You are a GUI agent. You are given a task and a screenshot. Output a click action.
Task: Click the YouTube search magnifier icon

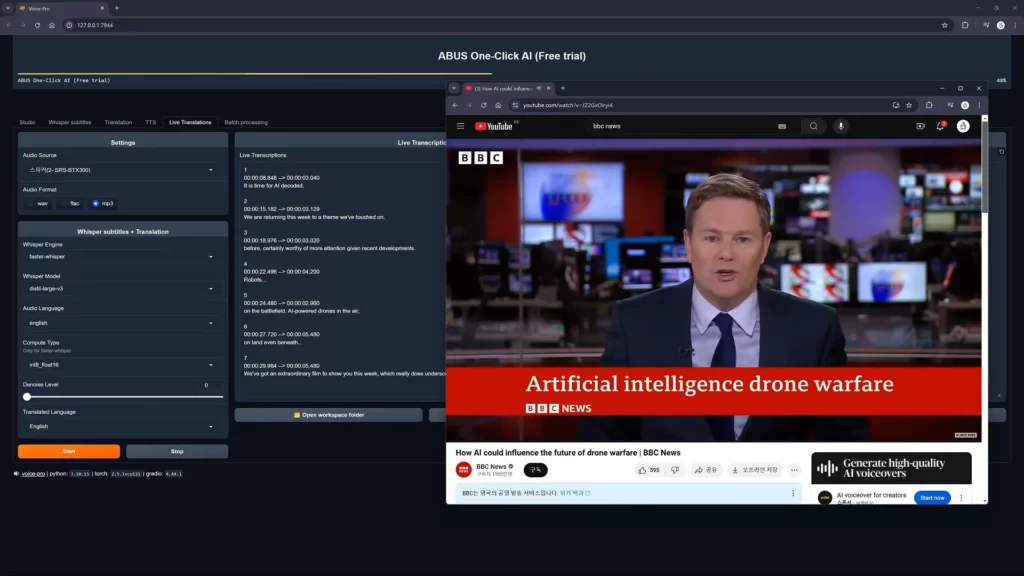point(813,125)
